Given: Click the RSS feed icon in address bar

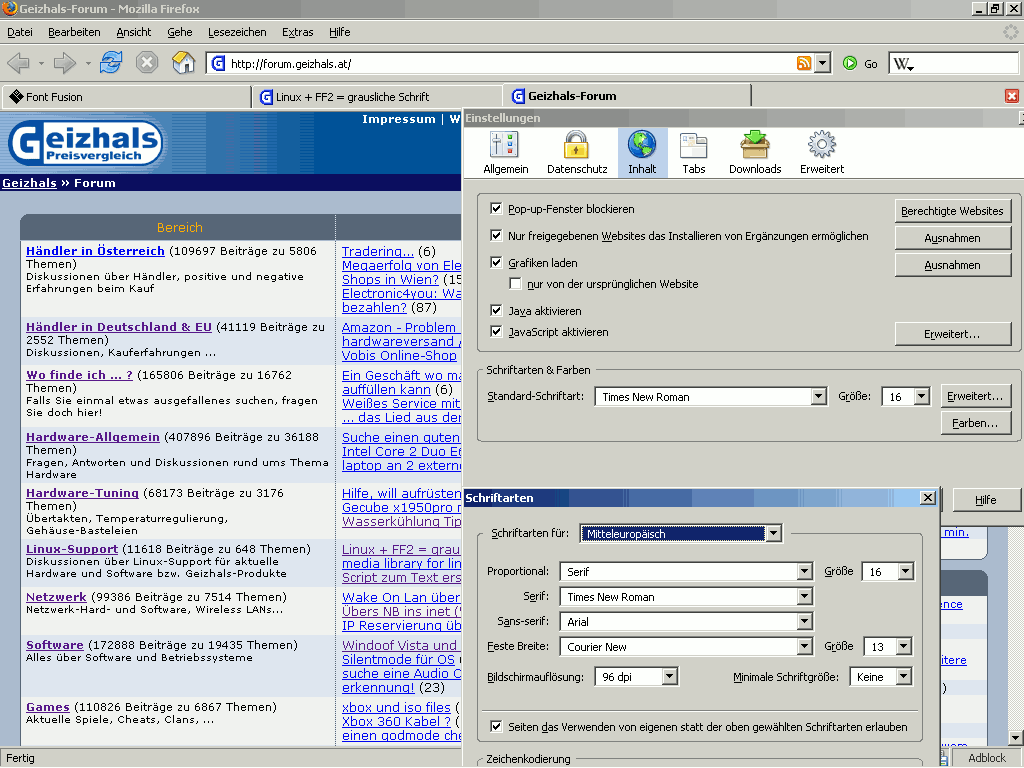Looking at the screenshot, I should coord(804,63).
